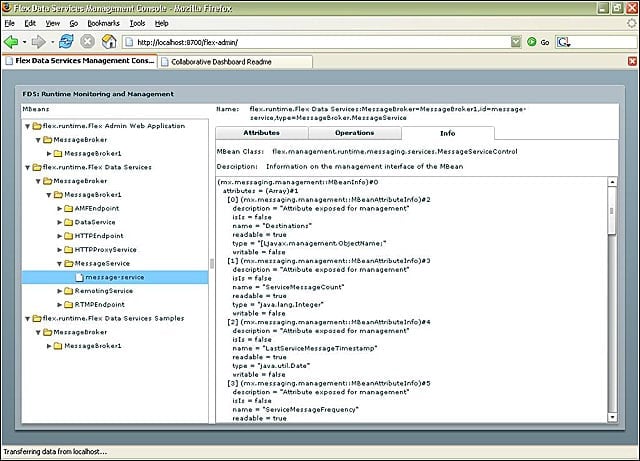Click the search engine icon in search box
The image size is (640, 461).
coord(564,42)
